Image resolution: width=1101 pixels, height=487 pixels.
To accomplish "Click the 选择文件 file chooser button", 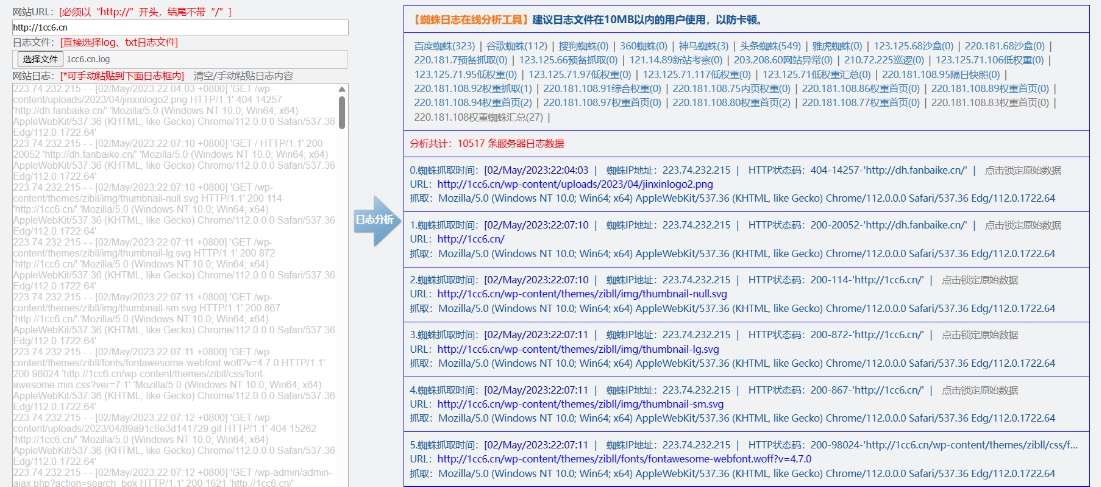I will (x=39, y=60).
